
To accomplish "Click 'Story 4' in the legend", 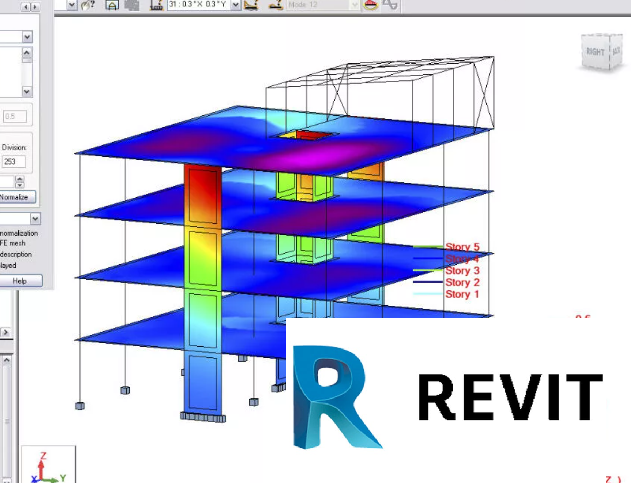I will coord(462,259).
